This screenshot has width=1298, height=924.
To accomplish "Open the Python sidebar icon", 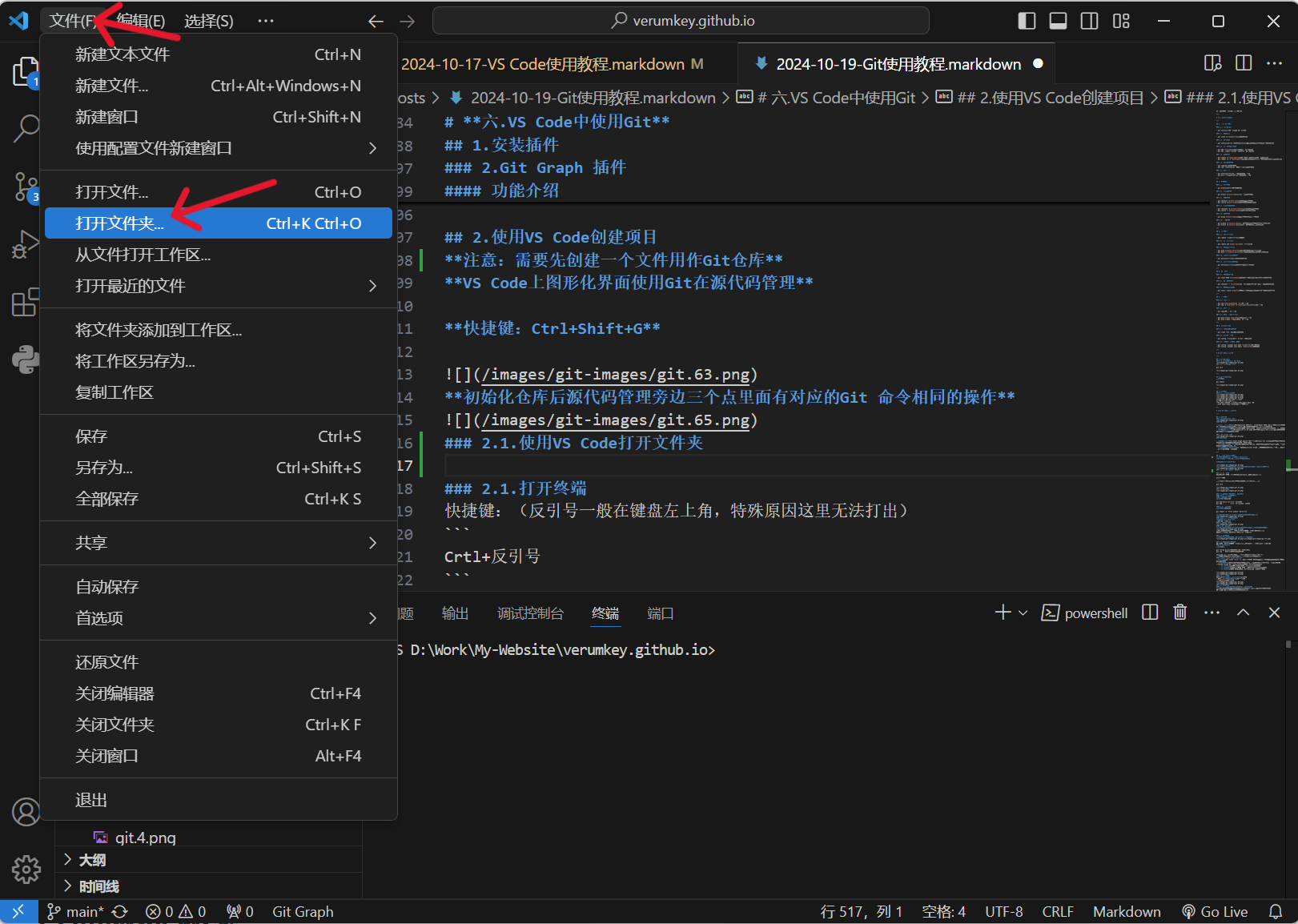I will pos(26,360).
